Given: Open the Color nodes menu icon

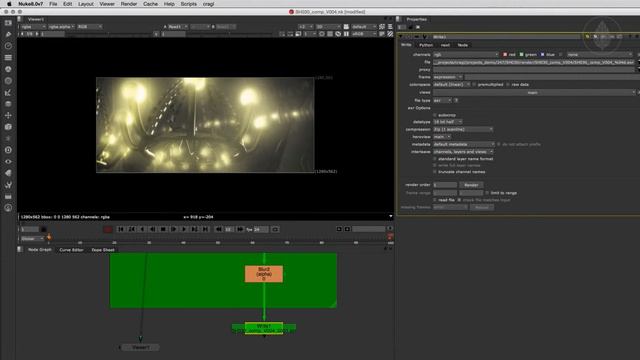Looking at the screenshot, I should [x=8, y=69].
